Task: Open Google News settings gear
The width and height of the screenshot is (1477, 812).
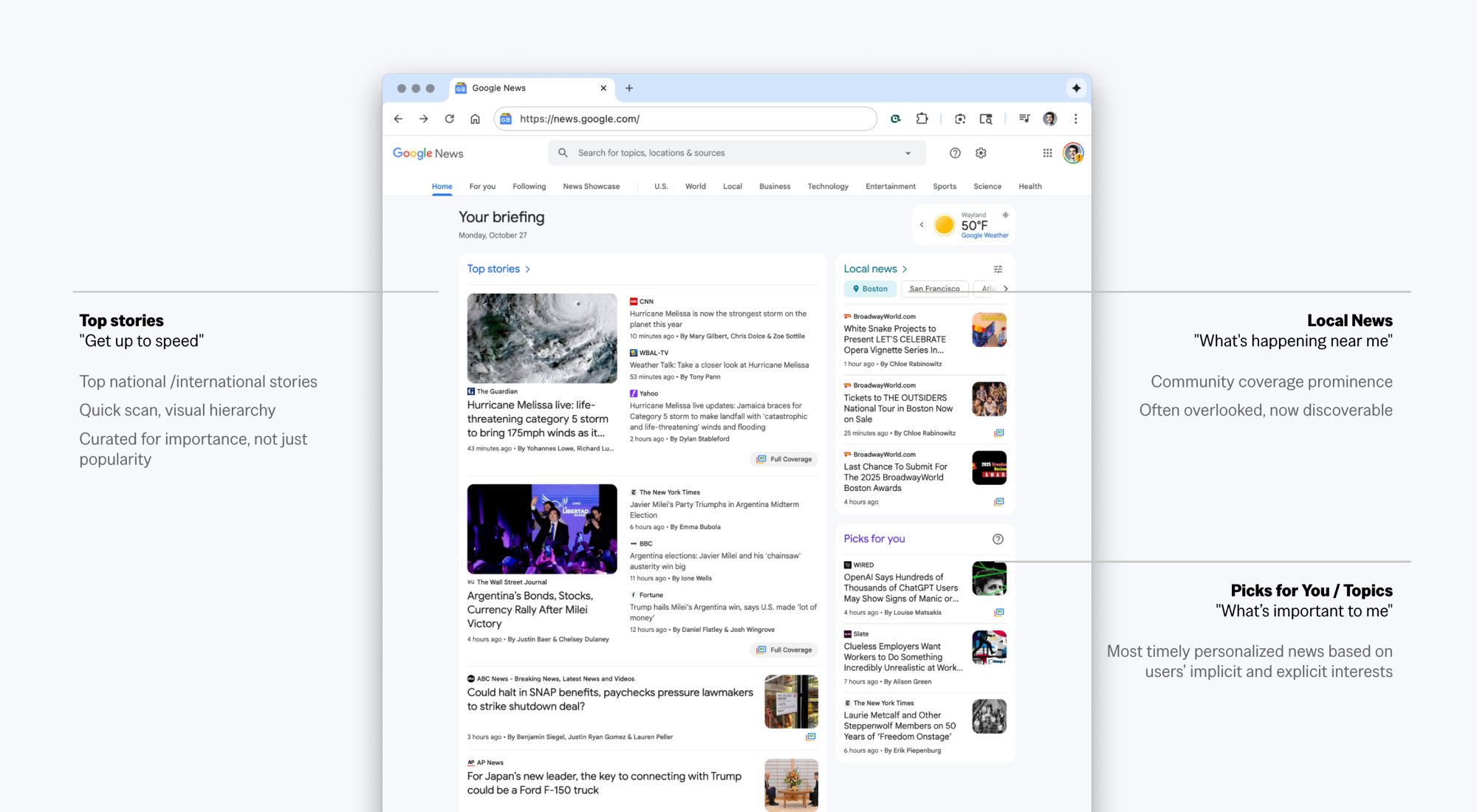Action: [981, 153]
